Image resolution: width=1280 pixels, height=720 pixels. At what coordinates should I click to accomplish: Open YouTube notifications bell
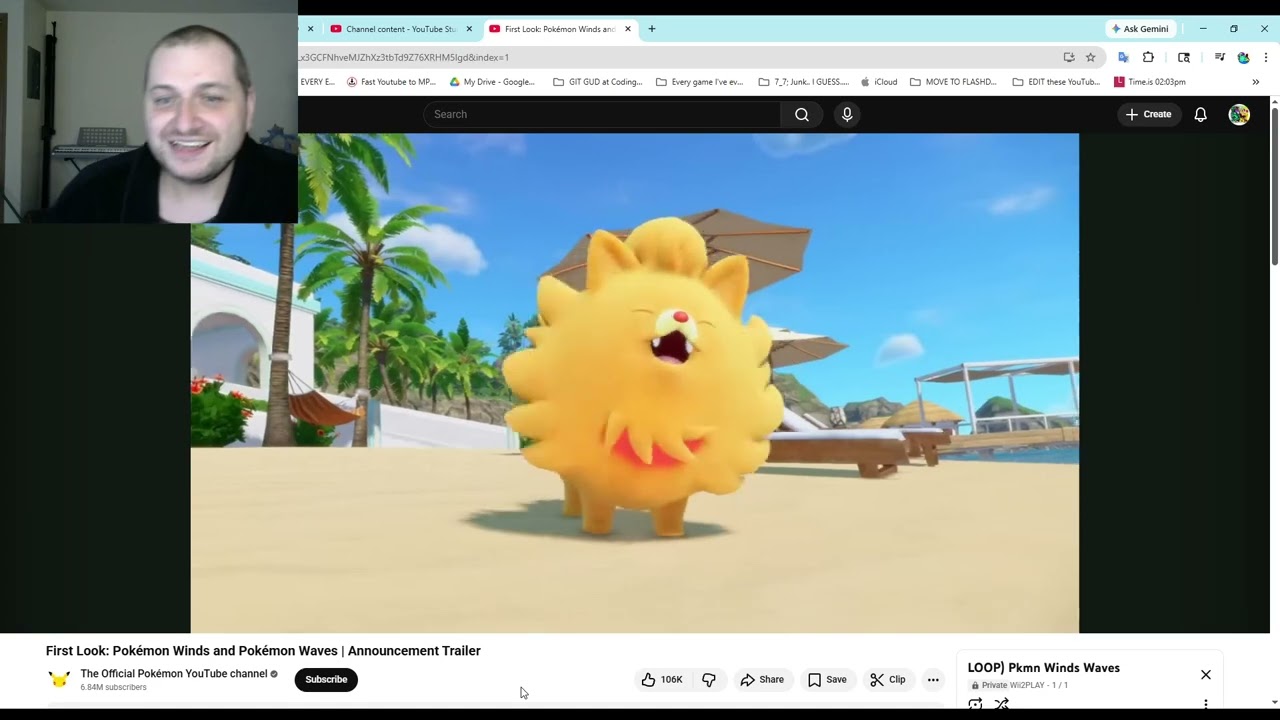[x=1200, y=114]
